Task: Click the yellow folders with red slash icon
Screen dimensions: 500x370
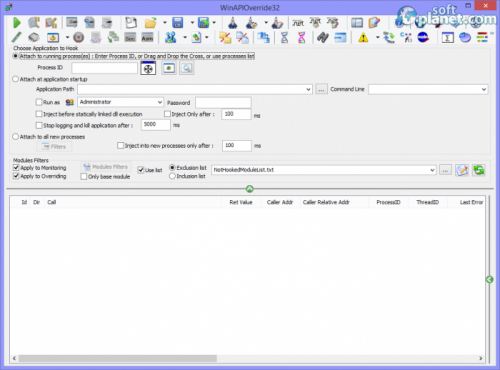Action: tap(225, 38)
